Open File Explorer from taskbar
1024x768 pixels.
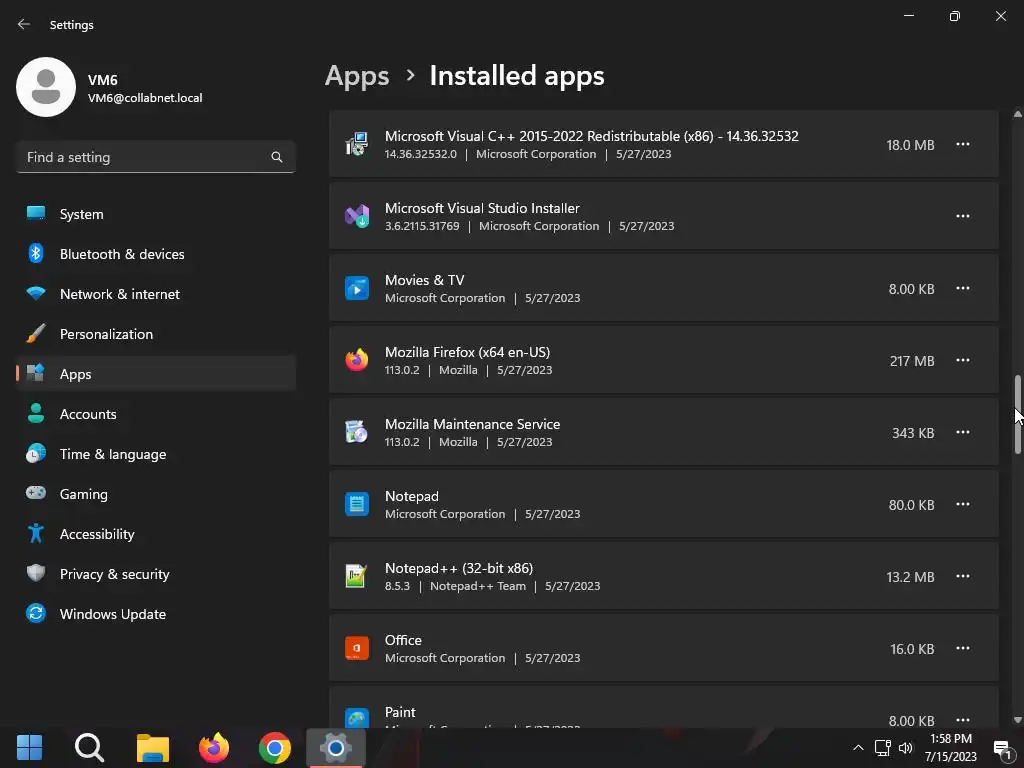pyautogui.click(x=153, y=748)
